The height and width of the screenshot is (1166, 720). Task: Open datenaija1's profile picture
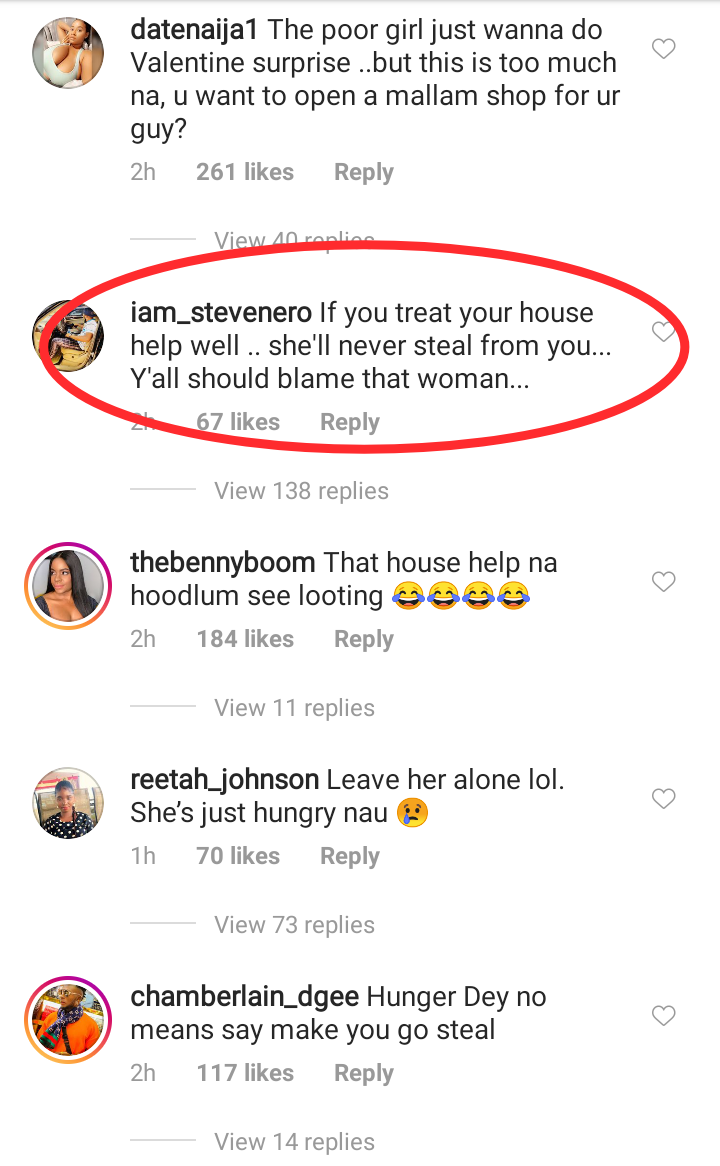(x=68, y=53)
